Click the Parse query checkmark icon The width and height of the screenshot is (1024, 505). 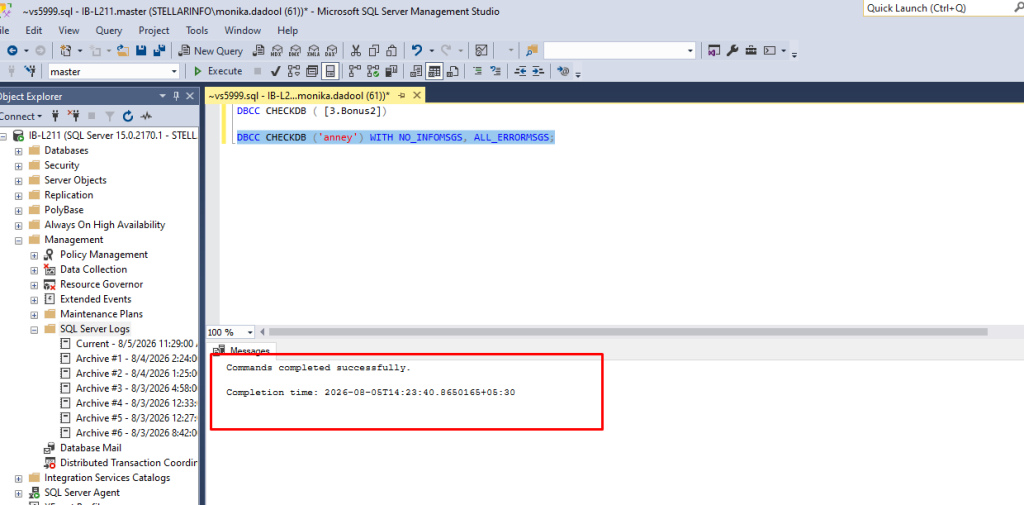276,71
